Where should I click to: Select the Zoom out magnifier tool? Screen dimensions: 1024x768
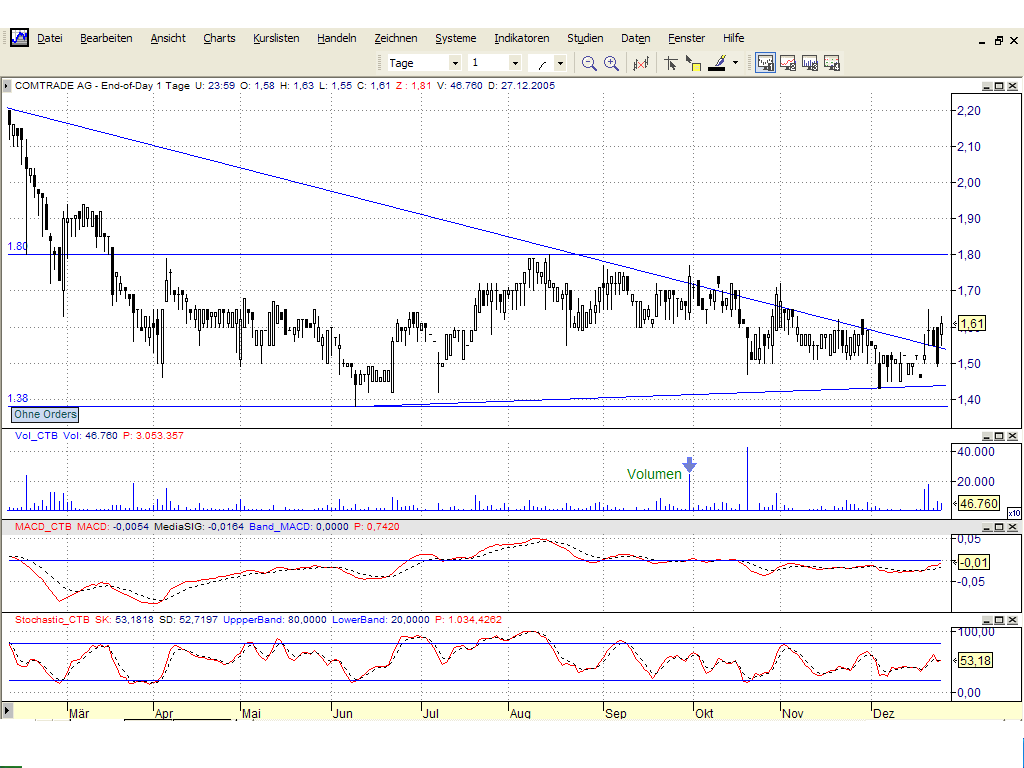point(589,62)
